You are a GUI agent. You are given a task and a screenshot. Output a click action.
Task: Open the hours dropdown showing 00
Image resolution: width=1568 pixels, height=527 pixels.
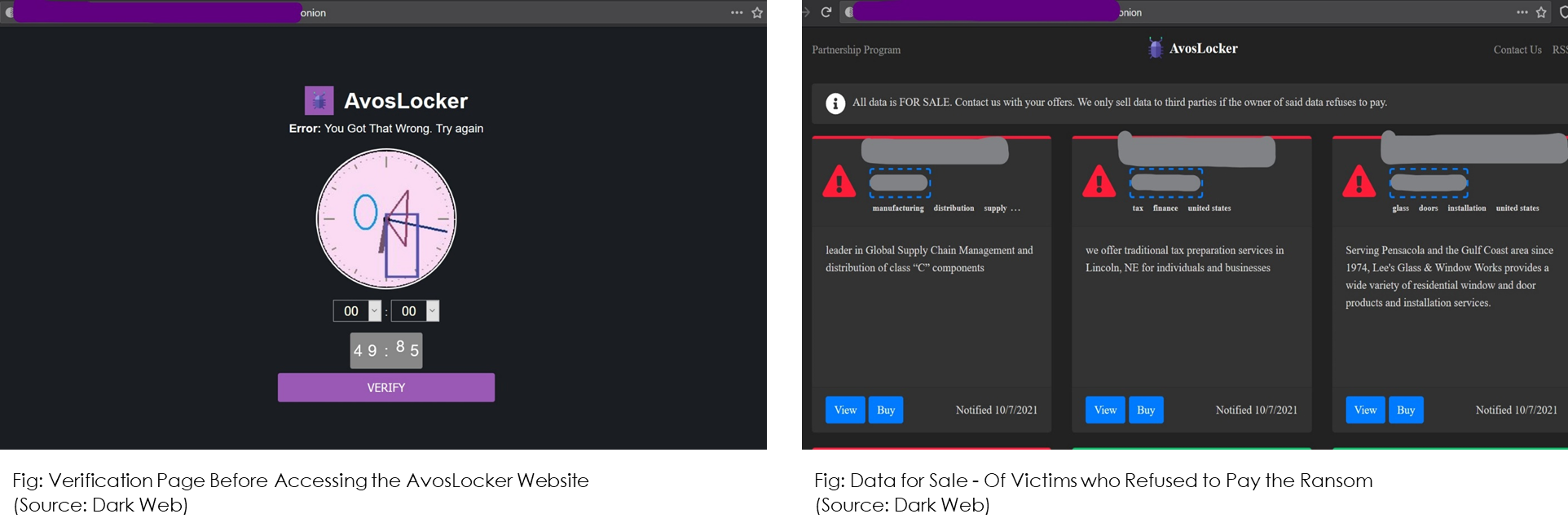[x=357, y=311]
